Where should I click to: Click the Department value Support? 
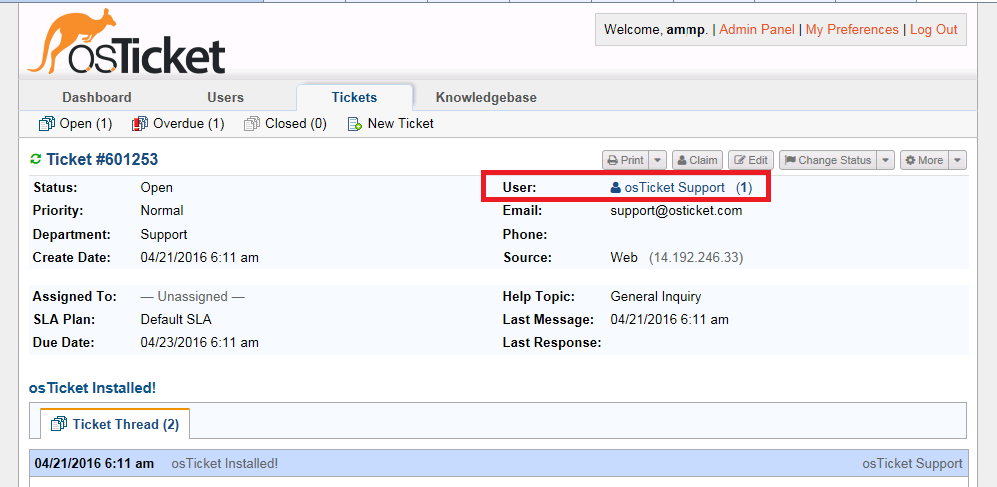(164, 235)
